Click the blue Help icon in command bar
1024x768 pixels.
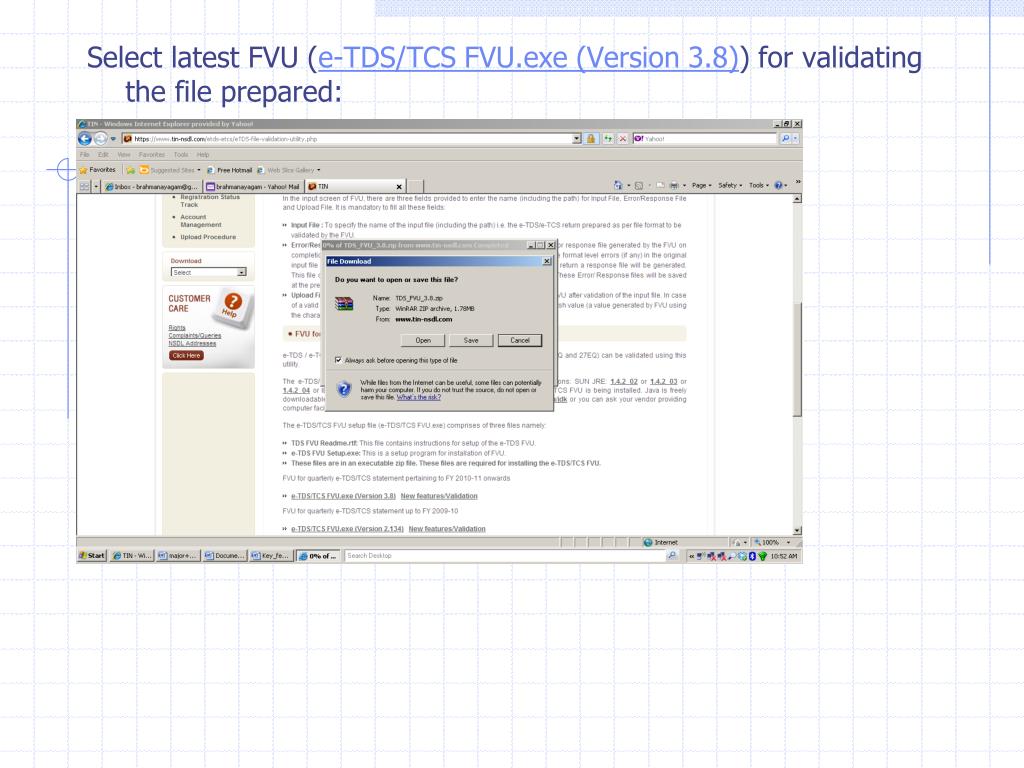(778, 185)
